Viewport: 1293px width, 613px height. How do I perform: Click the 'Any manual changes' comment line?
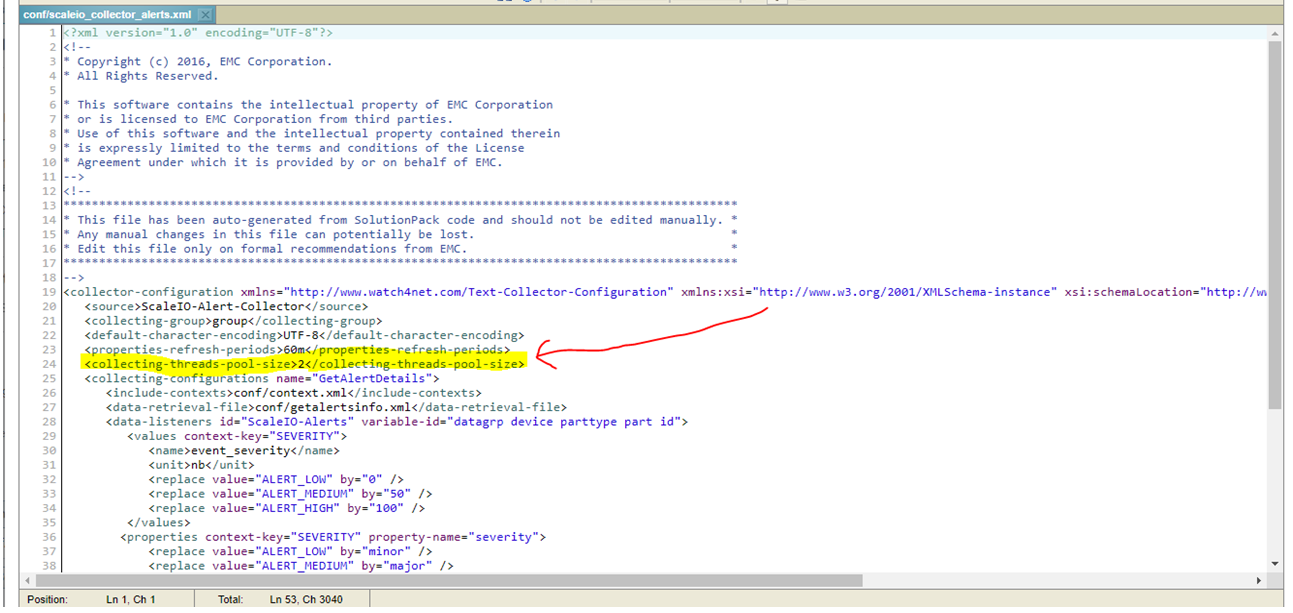click(400, 234)
